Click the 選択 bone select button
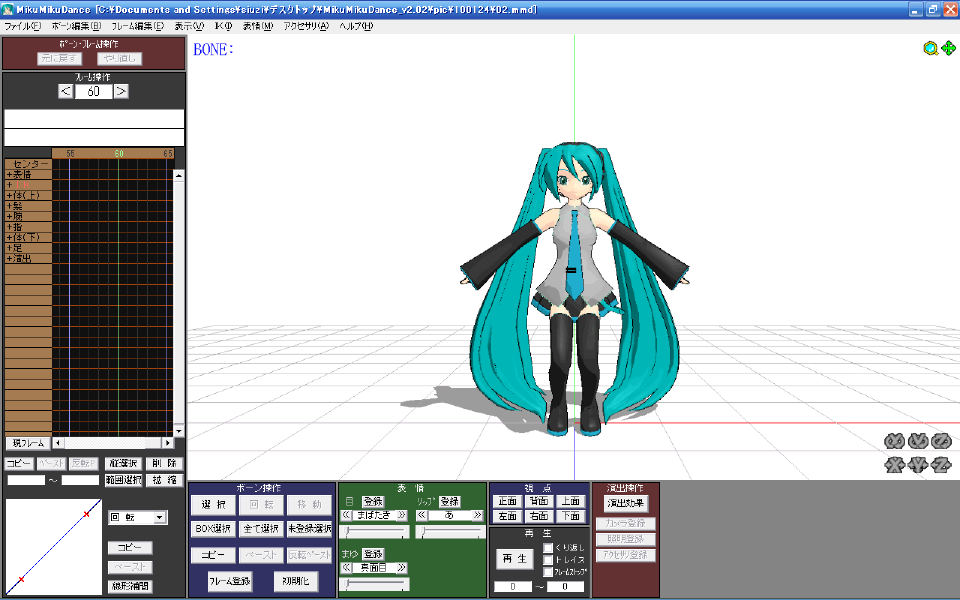Screen dimensions: 960x600 pyautogui.click(x=214, y=504)
